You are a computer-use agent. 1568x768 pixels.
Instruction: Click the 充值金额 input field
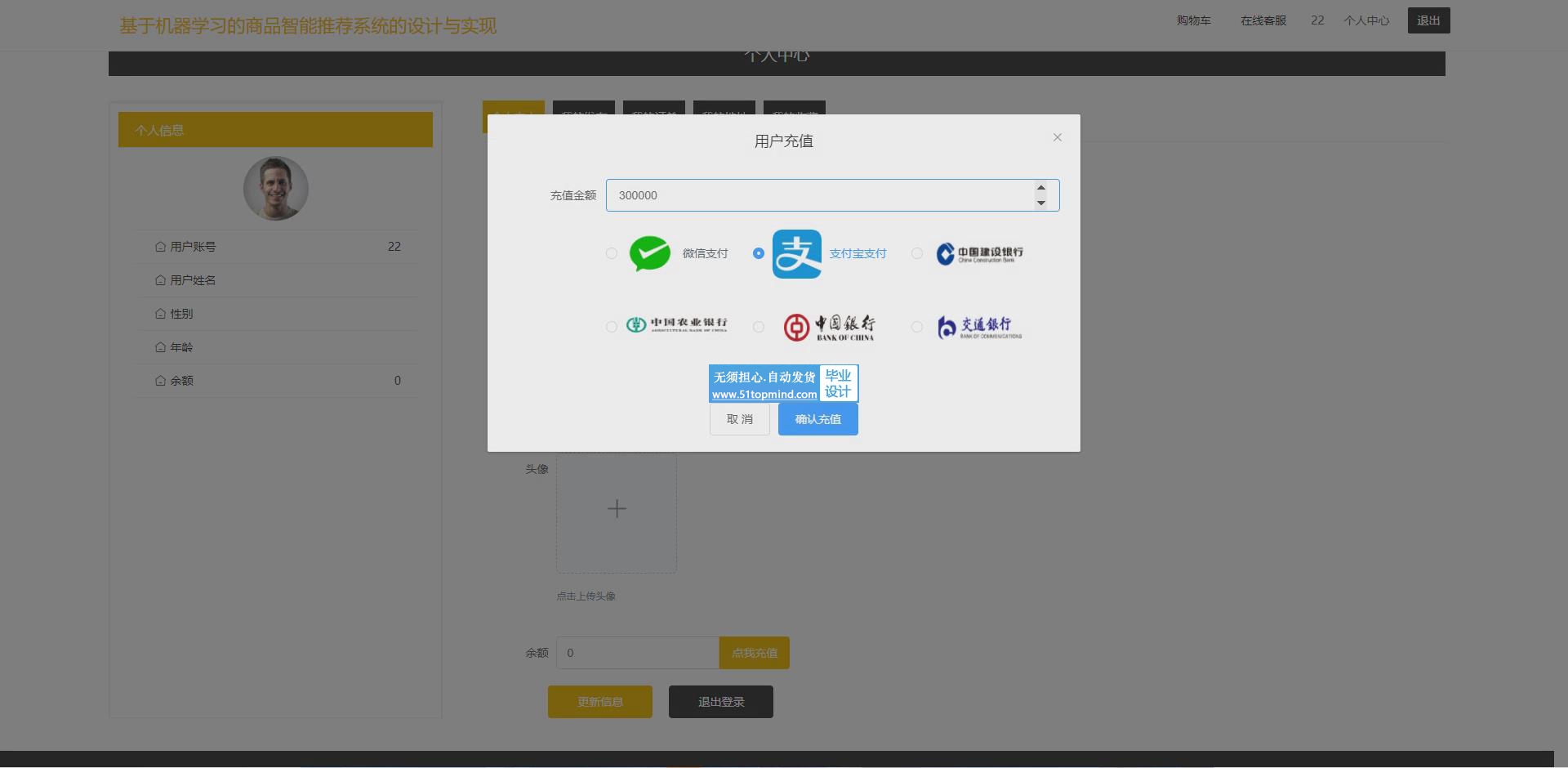pos(833,195)
